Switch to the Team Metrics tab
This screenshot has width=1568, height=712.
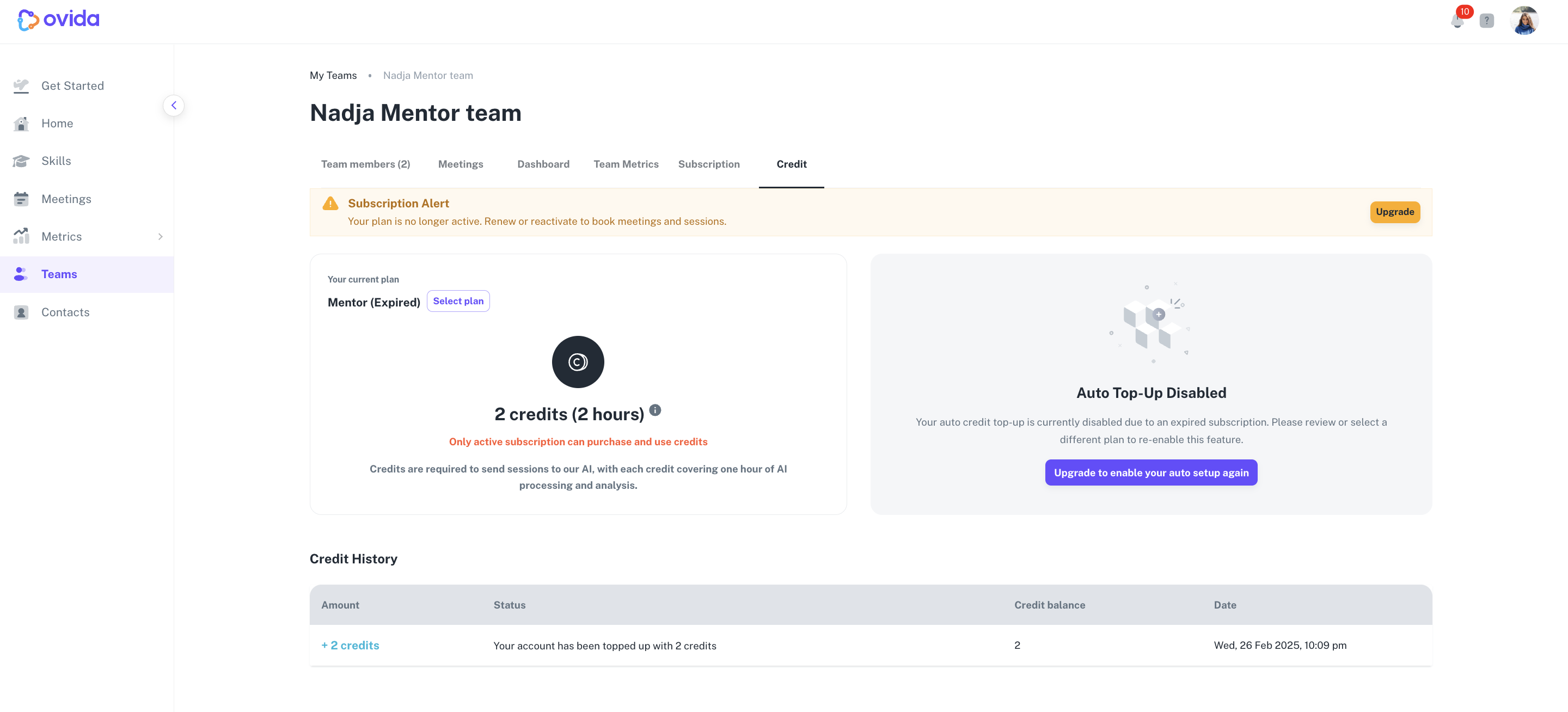[x=626, y=164]
